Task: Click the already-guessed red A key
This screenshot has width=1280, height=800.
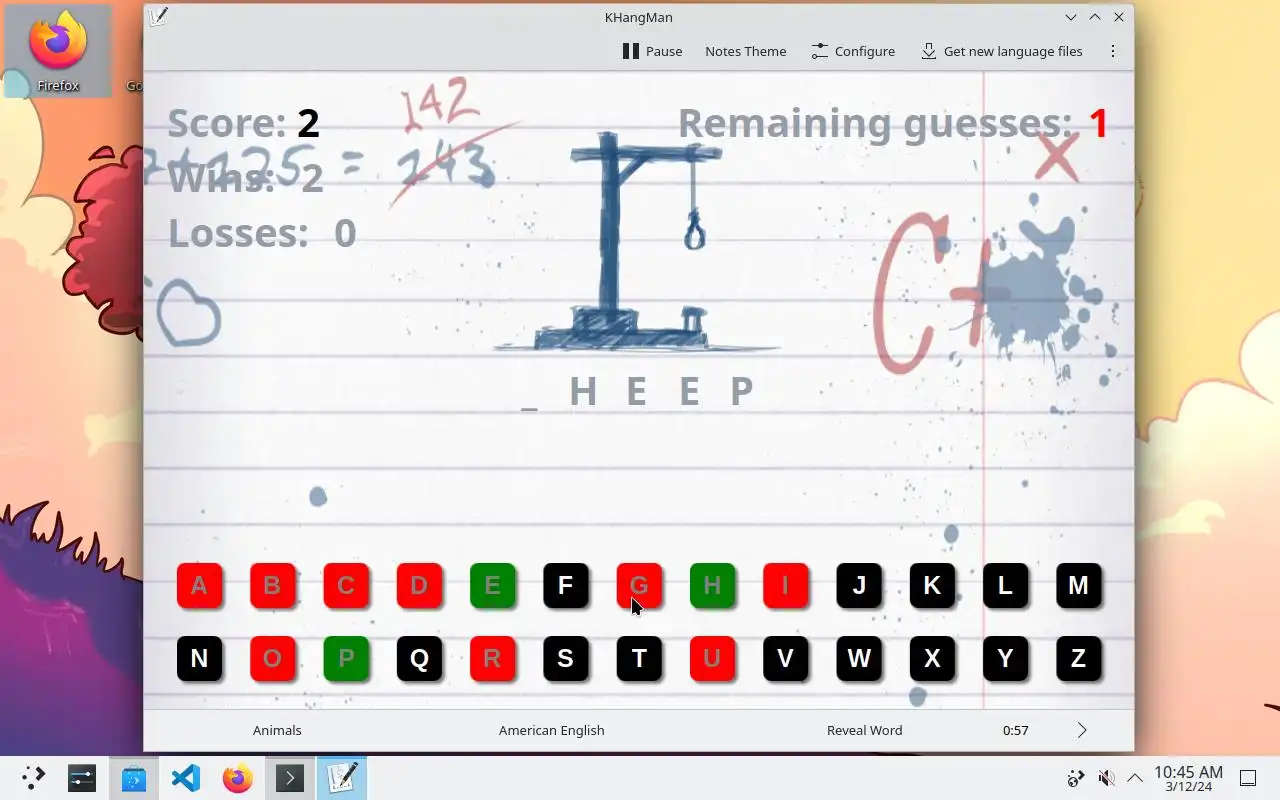Action: tap(199, 585)
